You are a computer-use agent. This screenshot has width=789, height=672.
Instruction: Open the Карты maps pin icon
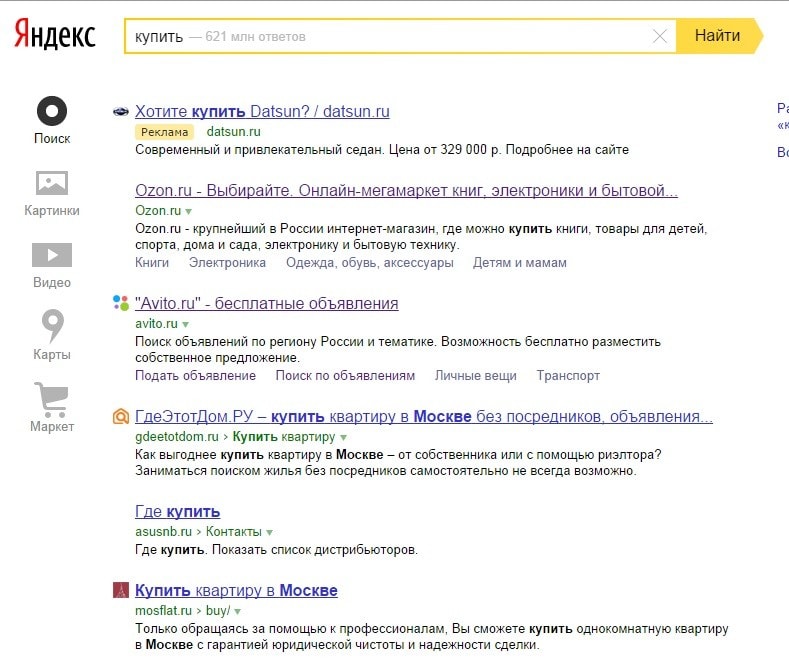52,326
